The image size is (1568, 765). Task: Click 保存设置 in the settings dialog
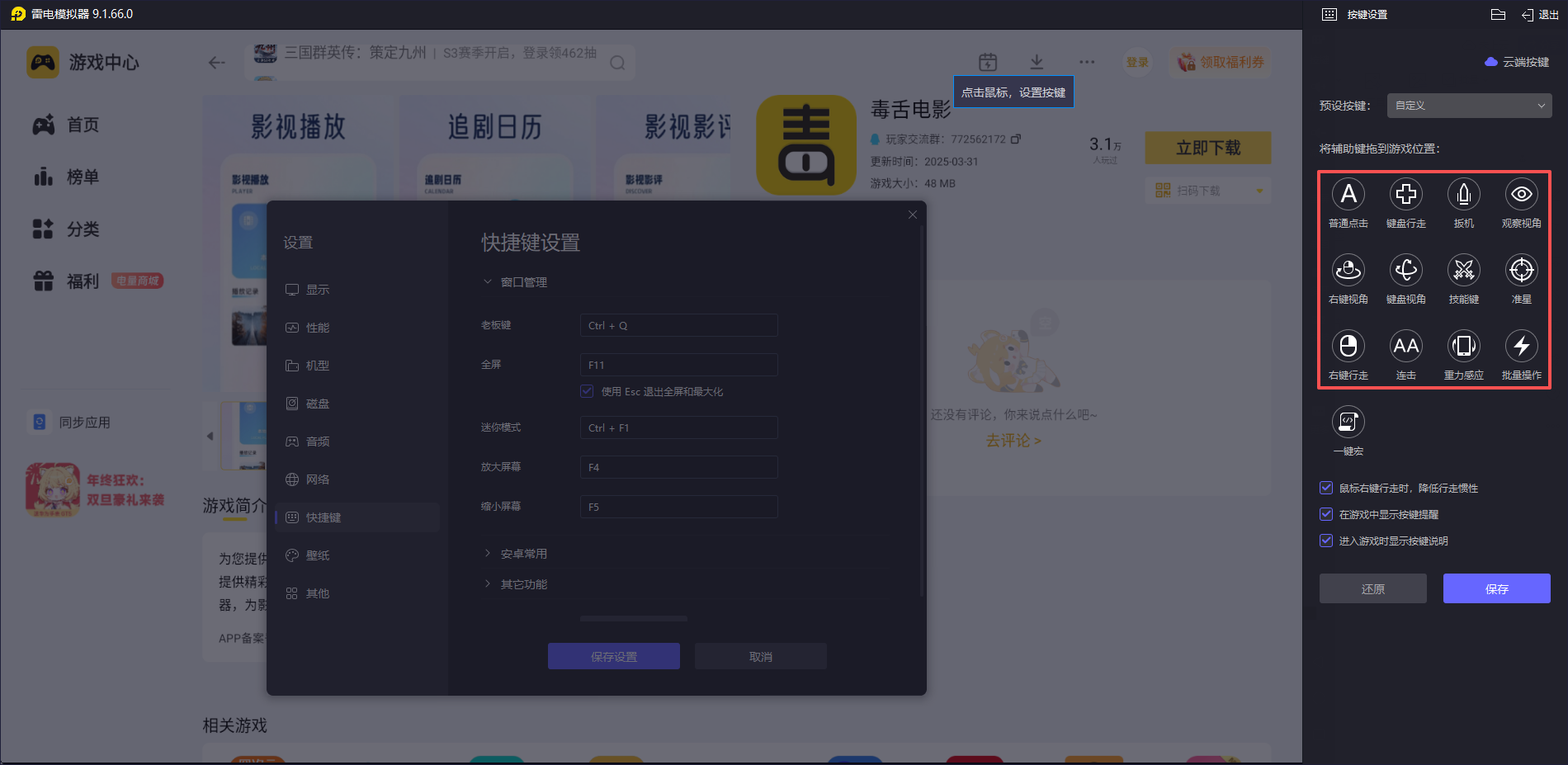pyautogui.click(x=614, y=656)
